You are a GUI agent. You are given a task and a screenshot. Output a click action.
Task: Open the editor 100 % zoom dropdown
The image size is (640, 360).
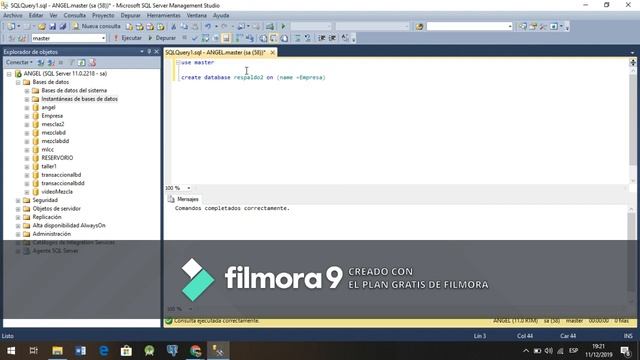189,188
